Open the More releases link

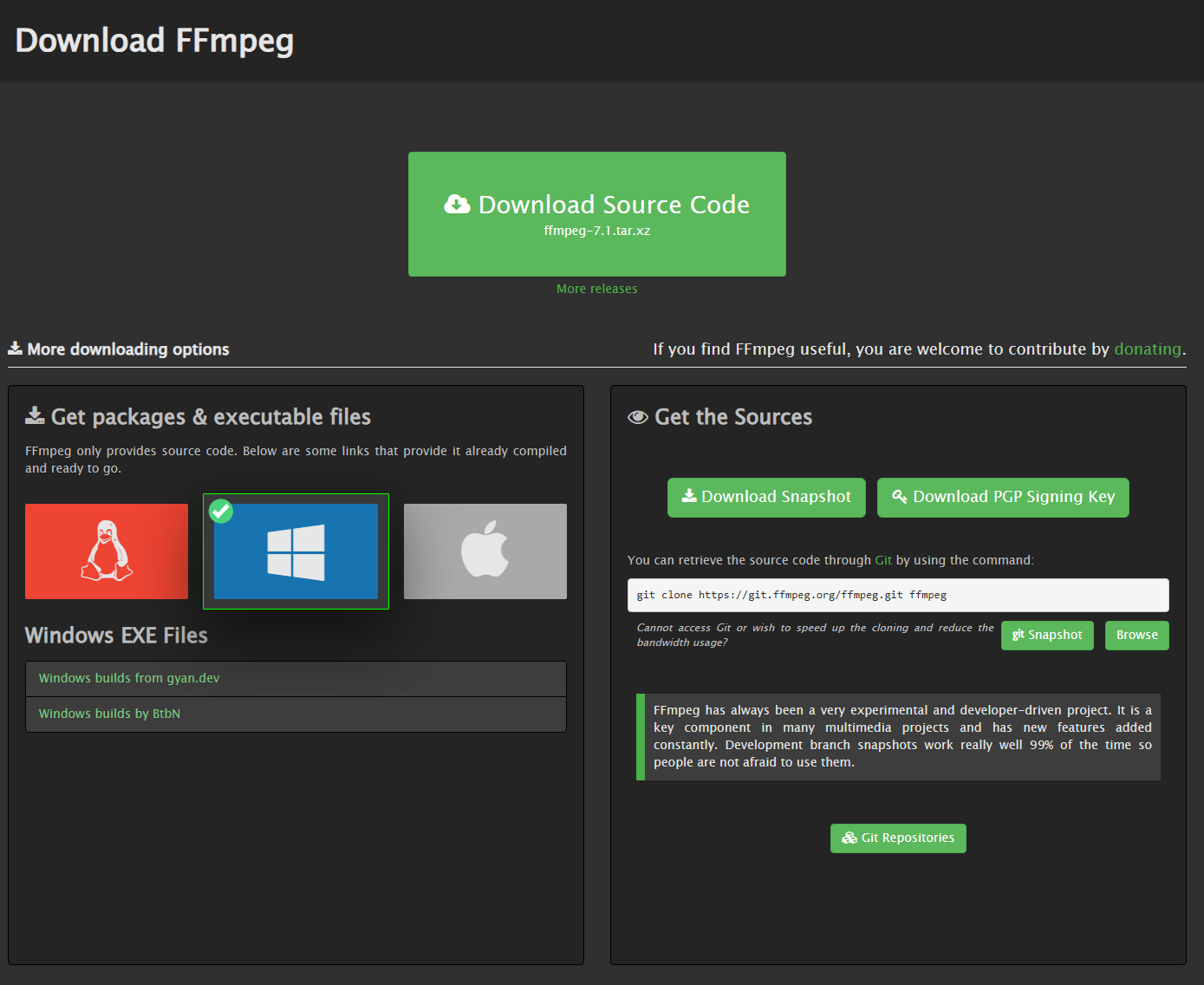pos(596,289)
